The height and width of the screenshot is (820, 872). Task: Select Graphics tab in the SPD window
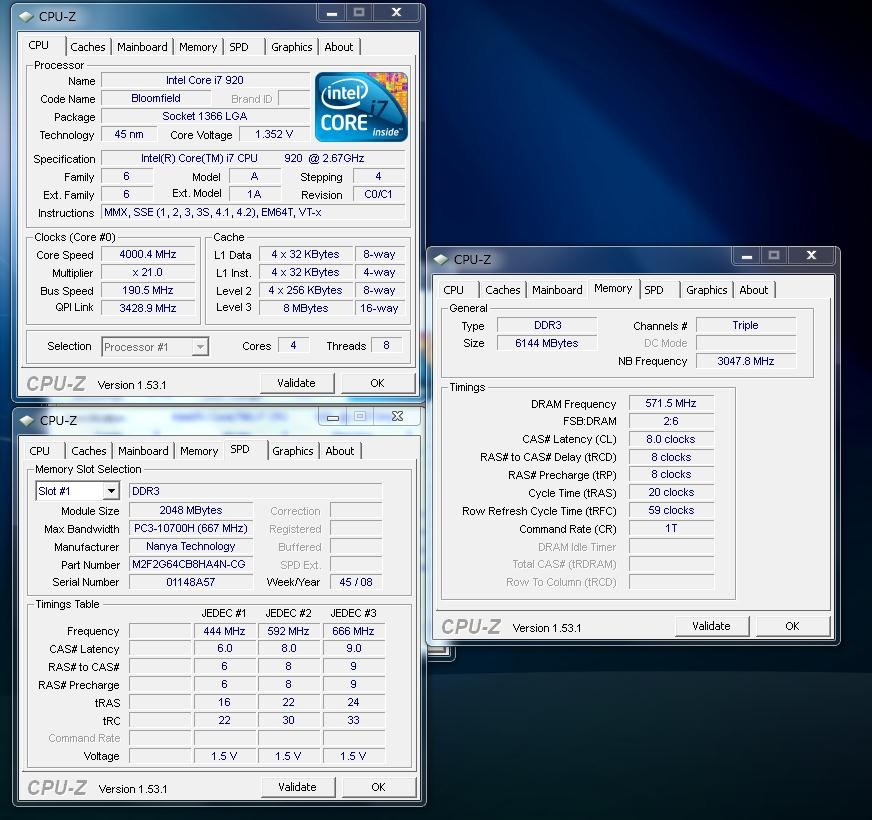[x=293, y=451]
